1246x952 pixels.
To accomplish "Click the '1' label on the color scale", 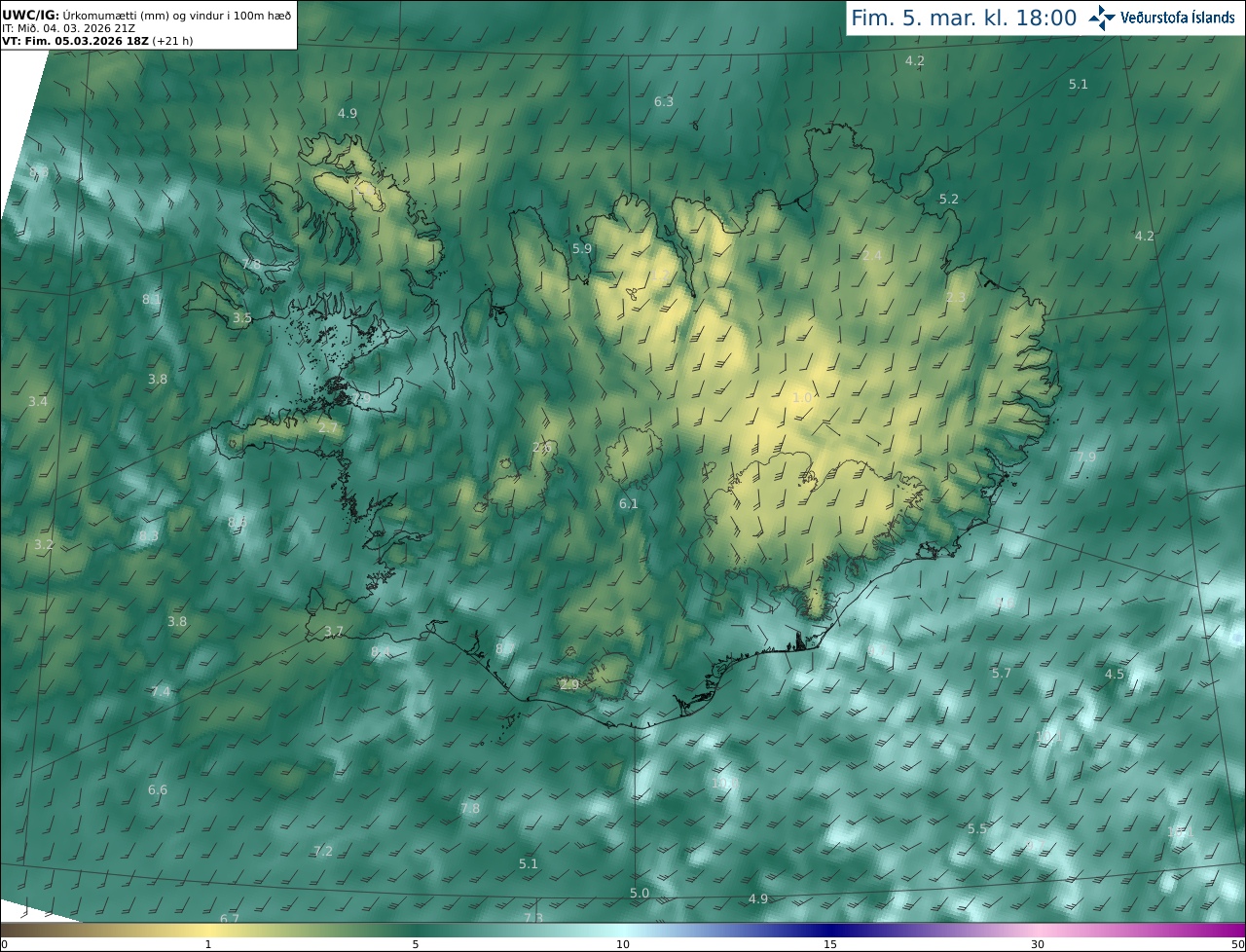I will point(208,944).
